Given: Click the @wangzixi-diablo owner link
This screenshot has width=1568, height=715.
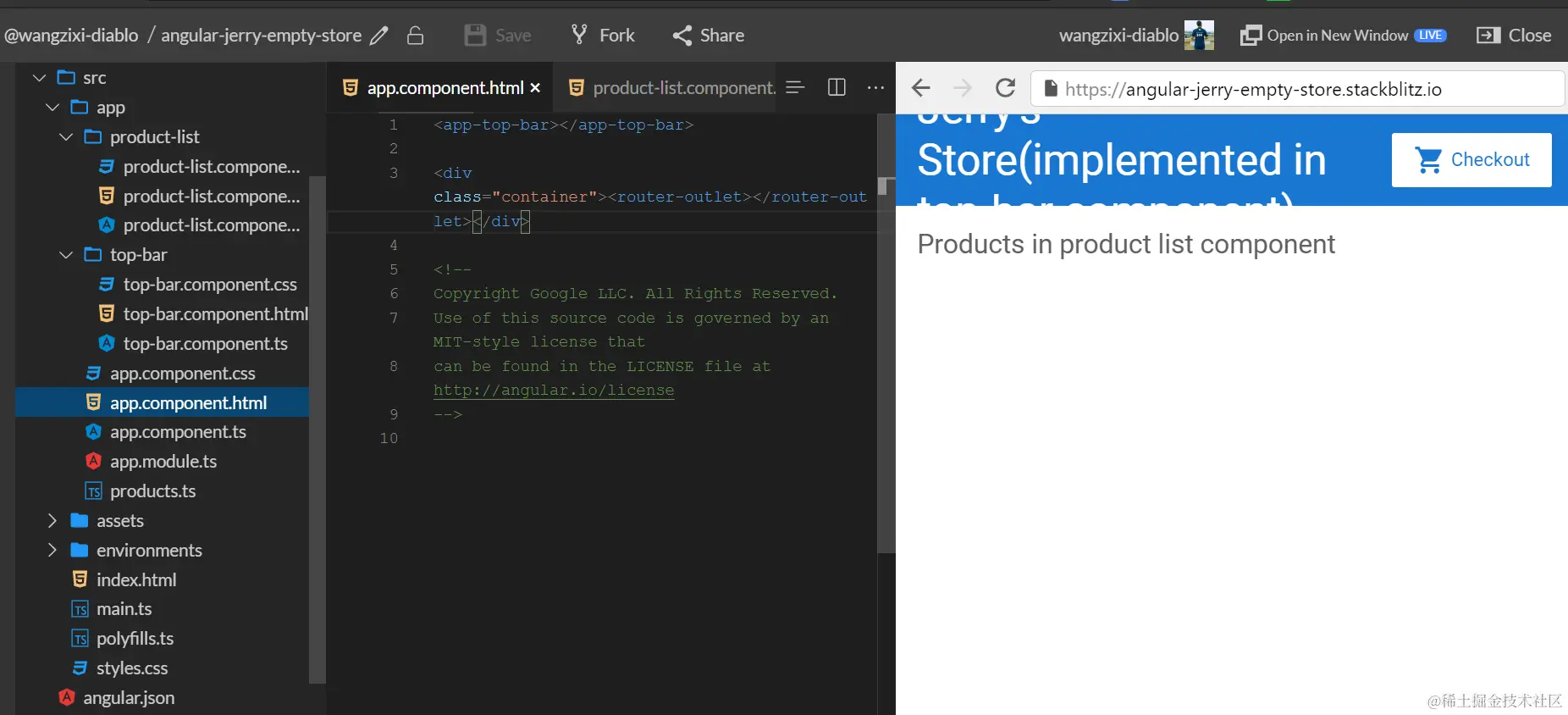Looking at the screenshot, I should tap(71, 36).
